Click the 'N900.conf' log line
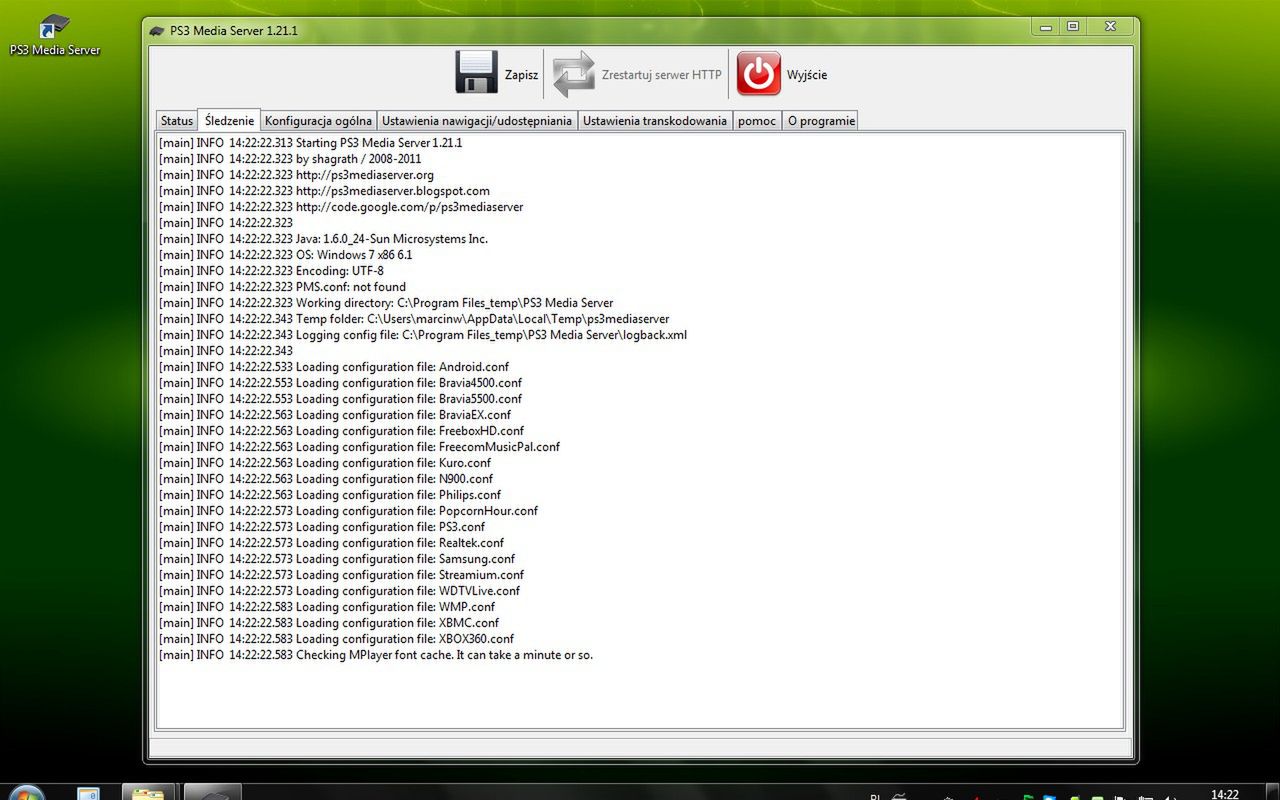This screenshot has width=1280, height=800. click(326, 479)
